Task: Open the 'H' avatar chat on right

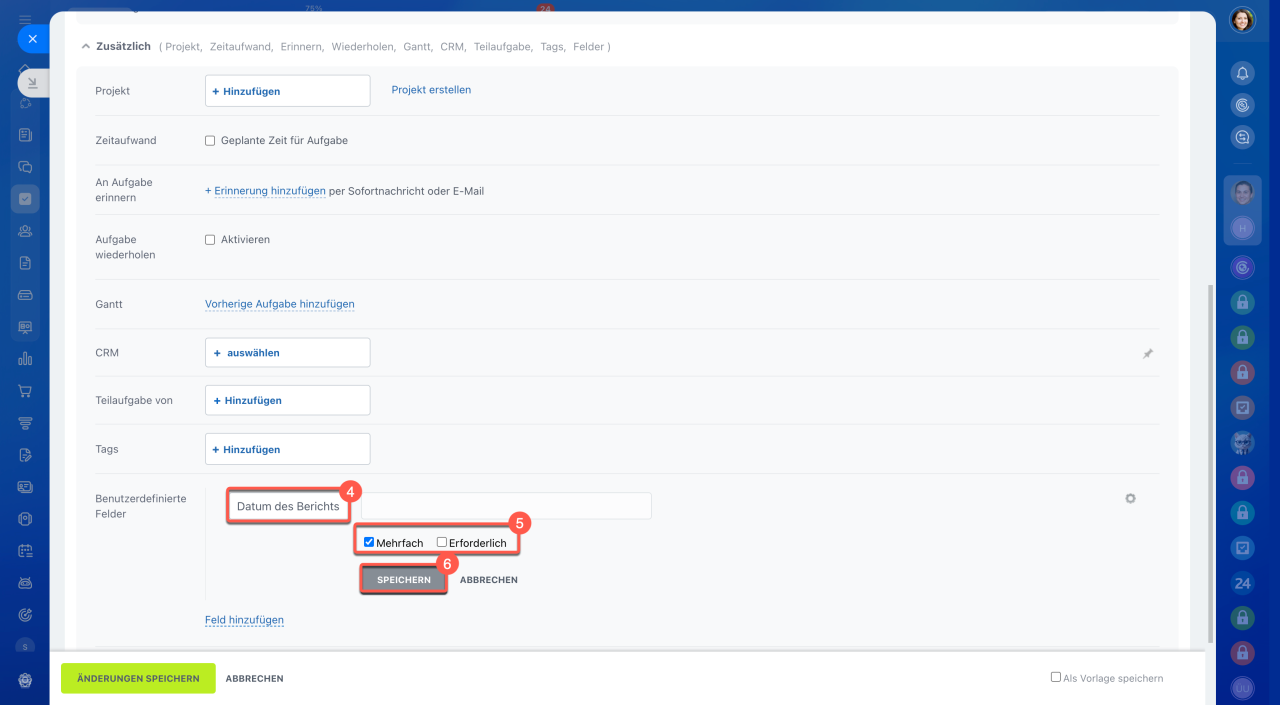Action: click(1242, 228)
